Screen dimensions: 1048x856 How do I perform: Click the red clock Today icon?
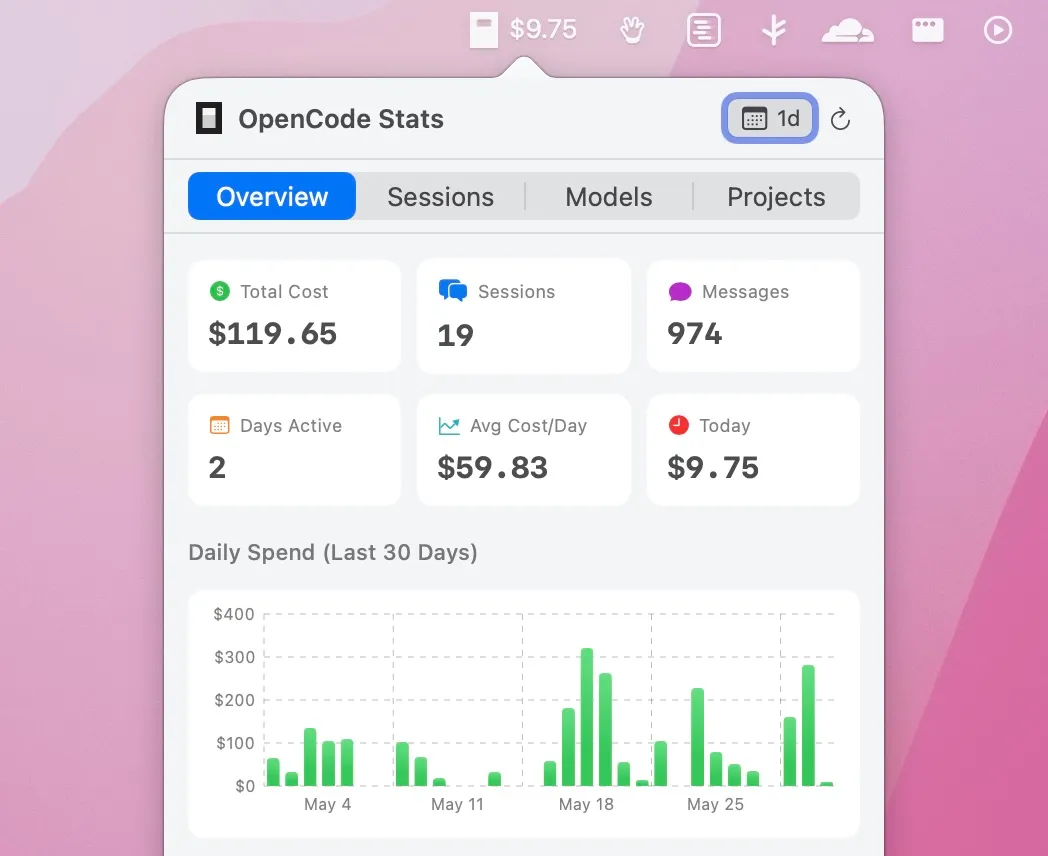tap(678, 425)
